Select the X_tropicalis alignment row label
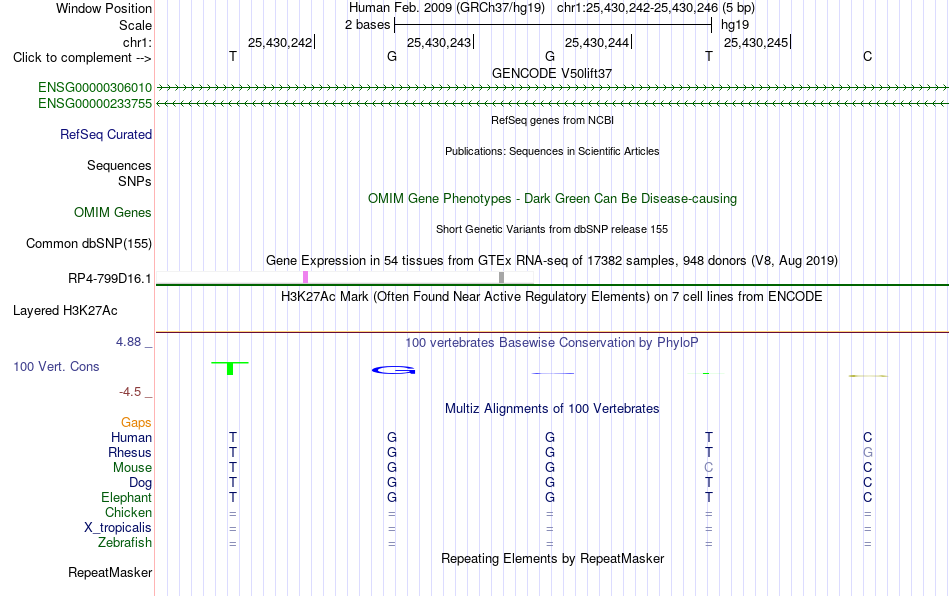Viewport: 950px width, 596px height. [118, 528]
